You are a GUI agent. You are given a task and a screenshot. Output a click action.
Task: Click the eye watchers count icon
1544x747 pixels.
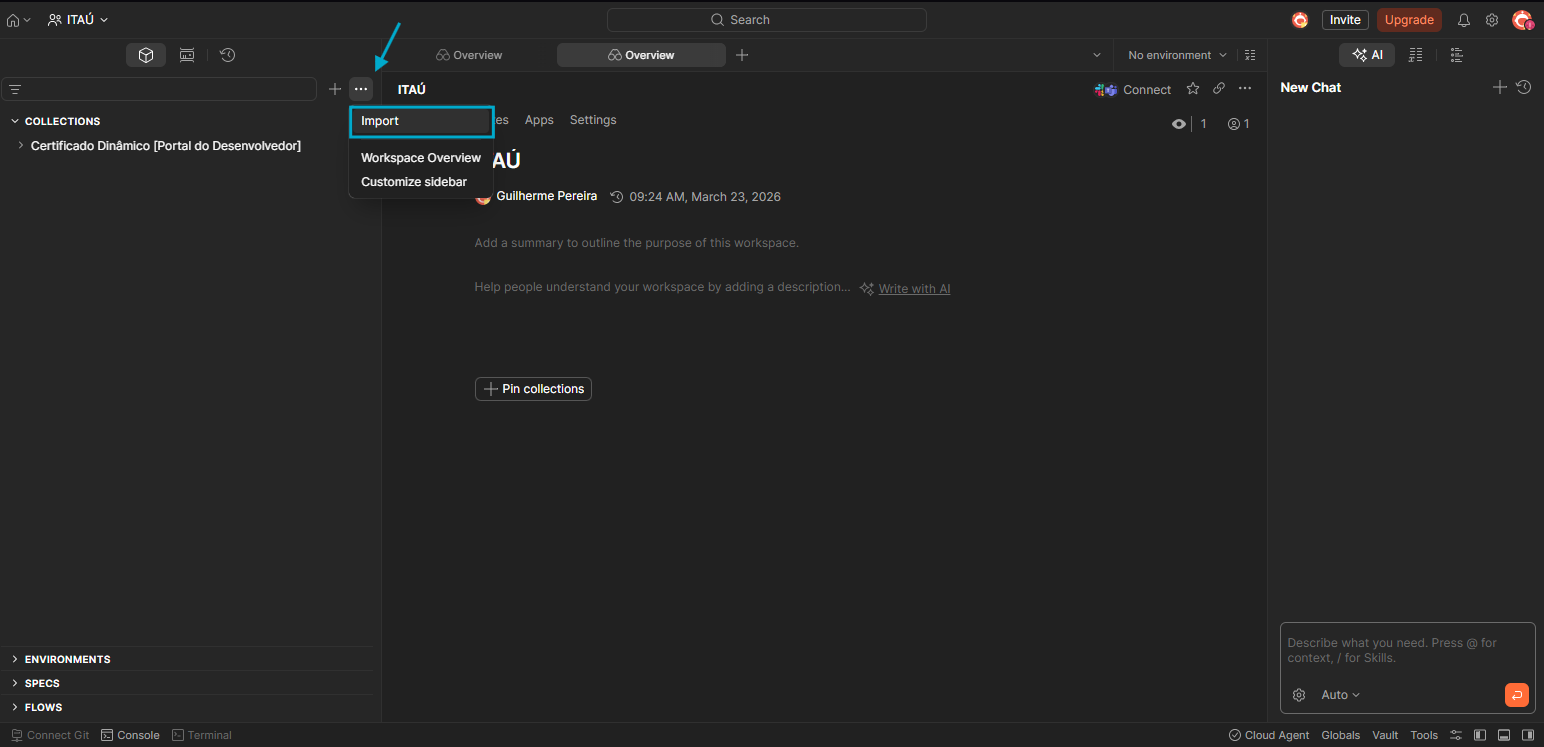[x=1179, y=124]
